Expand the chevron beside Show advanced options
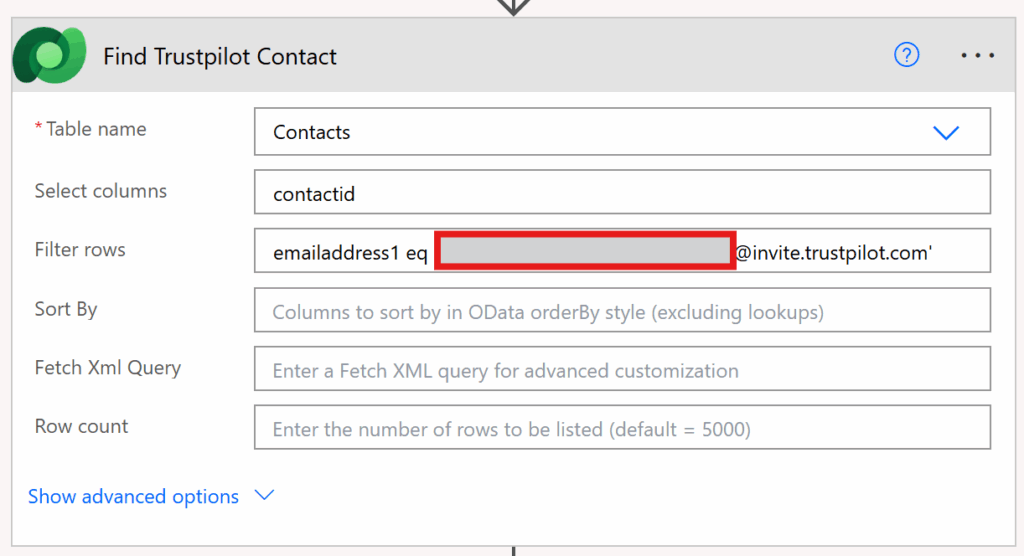This screenshot has width=1024, height=556. (x=265, y=496)
